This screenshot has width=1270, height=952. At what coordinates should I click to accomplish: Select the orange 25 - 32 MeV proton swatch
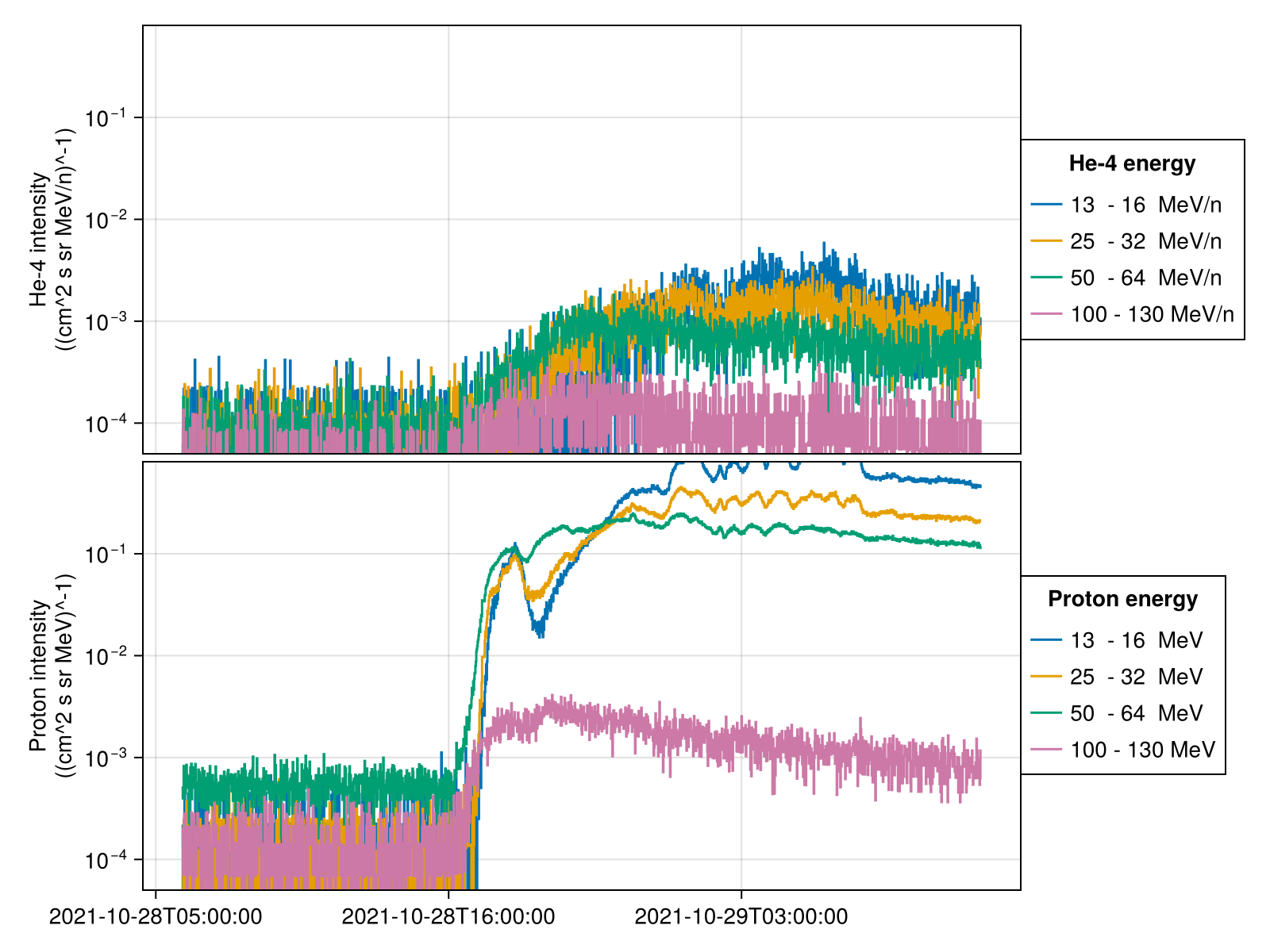click(1046, 677)
